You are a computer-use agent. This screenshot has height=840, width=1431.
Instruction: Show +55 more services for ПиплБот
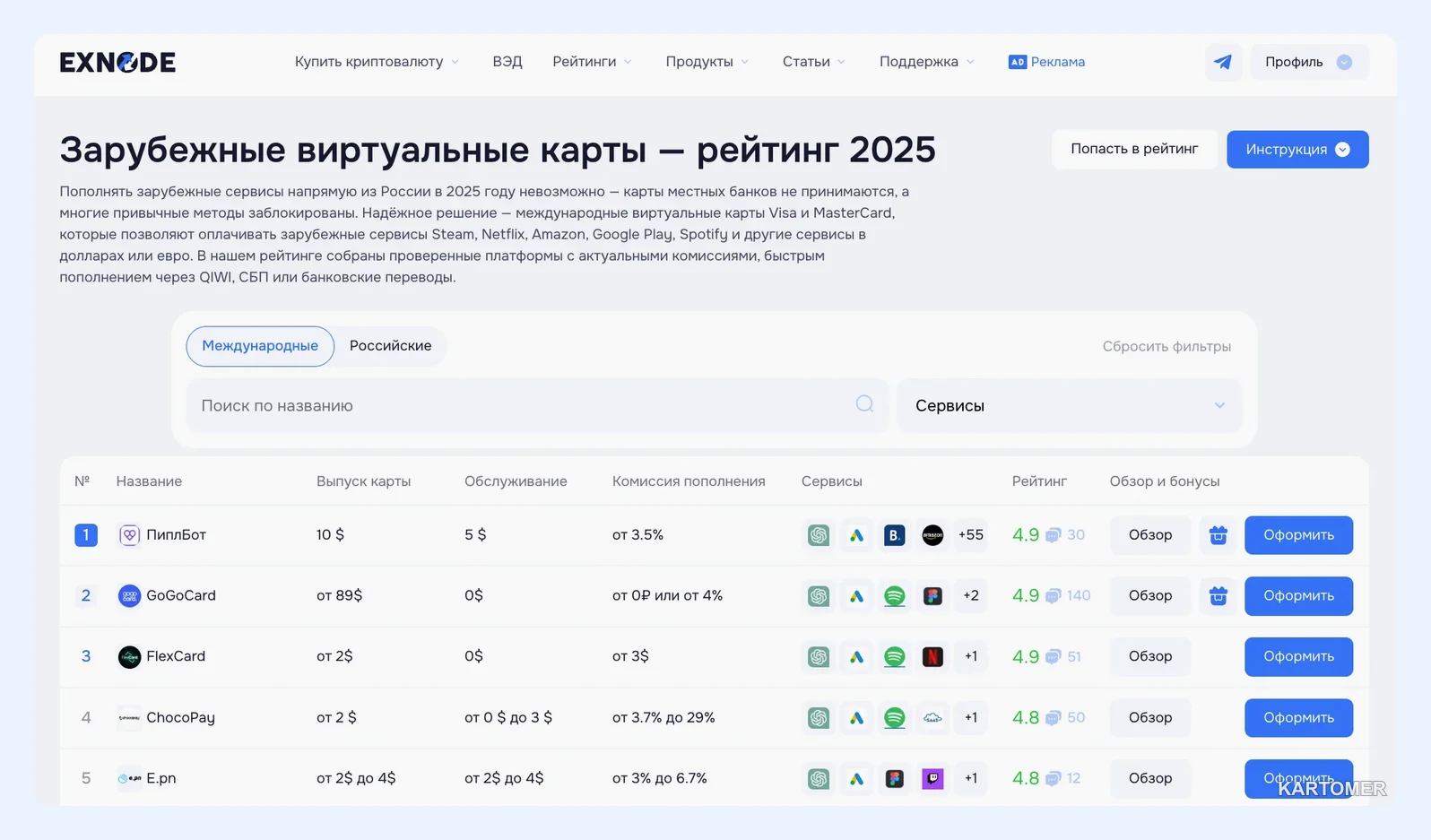coord(971,535)
